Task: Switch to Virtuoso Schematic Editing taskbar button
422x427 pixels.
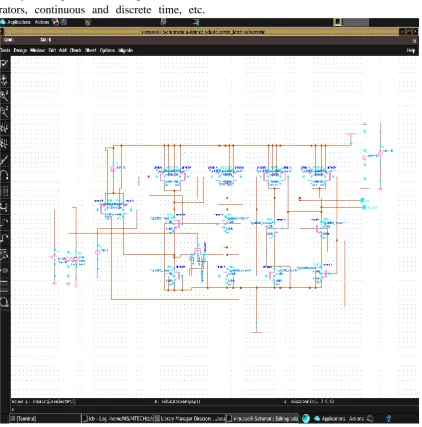Action: [263, 419]
